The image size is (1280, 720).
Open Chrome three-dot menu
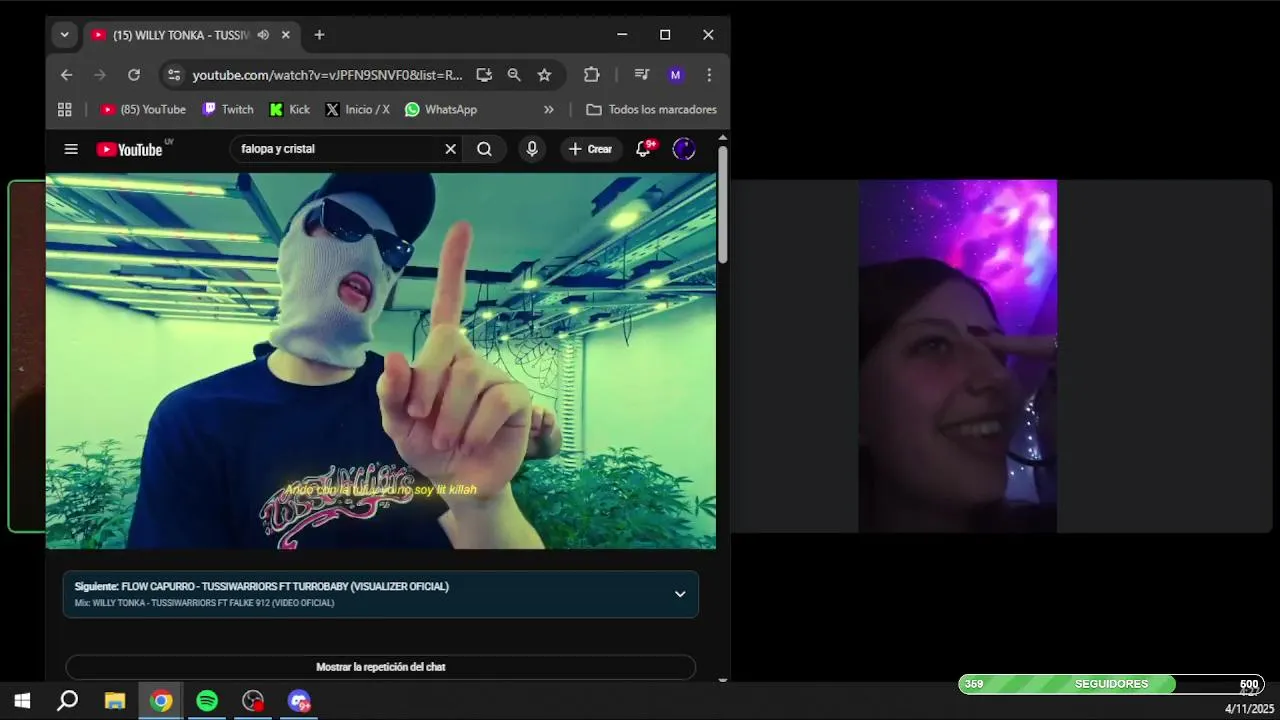click(709, 75)
